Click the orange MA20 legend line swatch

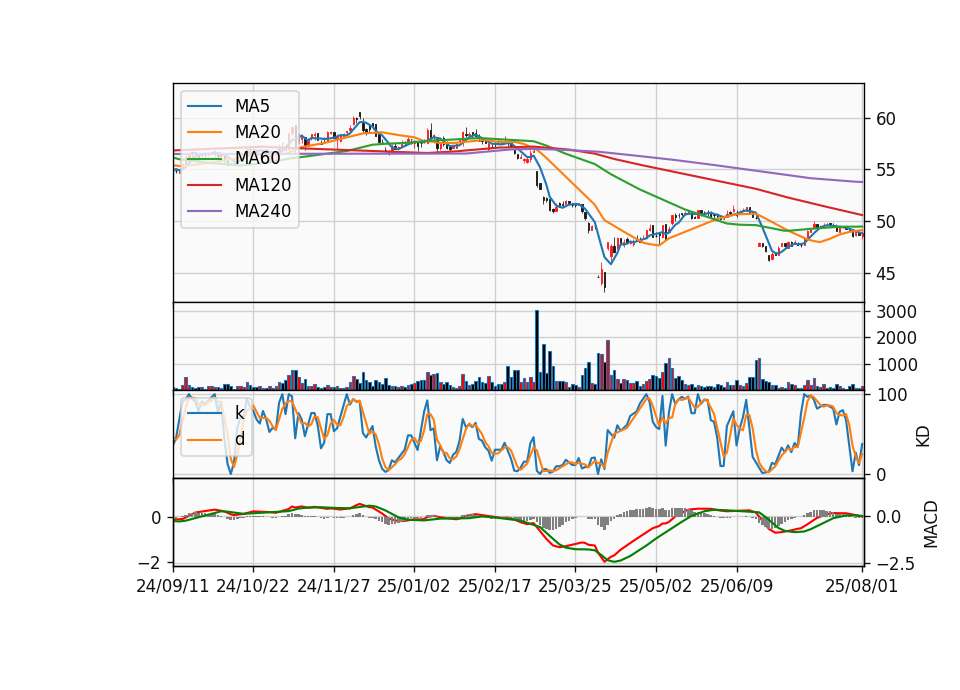[204, 132]
